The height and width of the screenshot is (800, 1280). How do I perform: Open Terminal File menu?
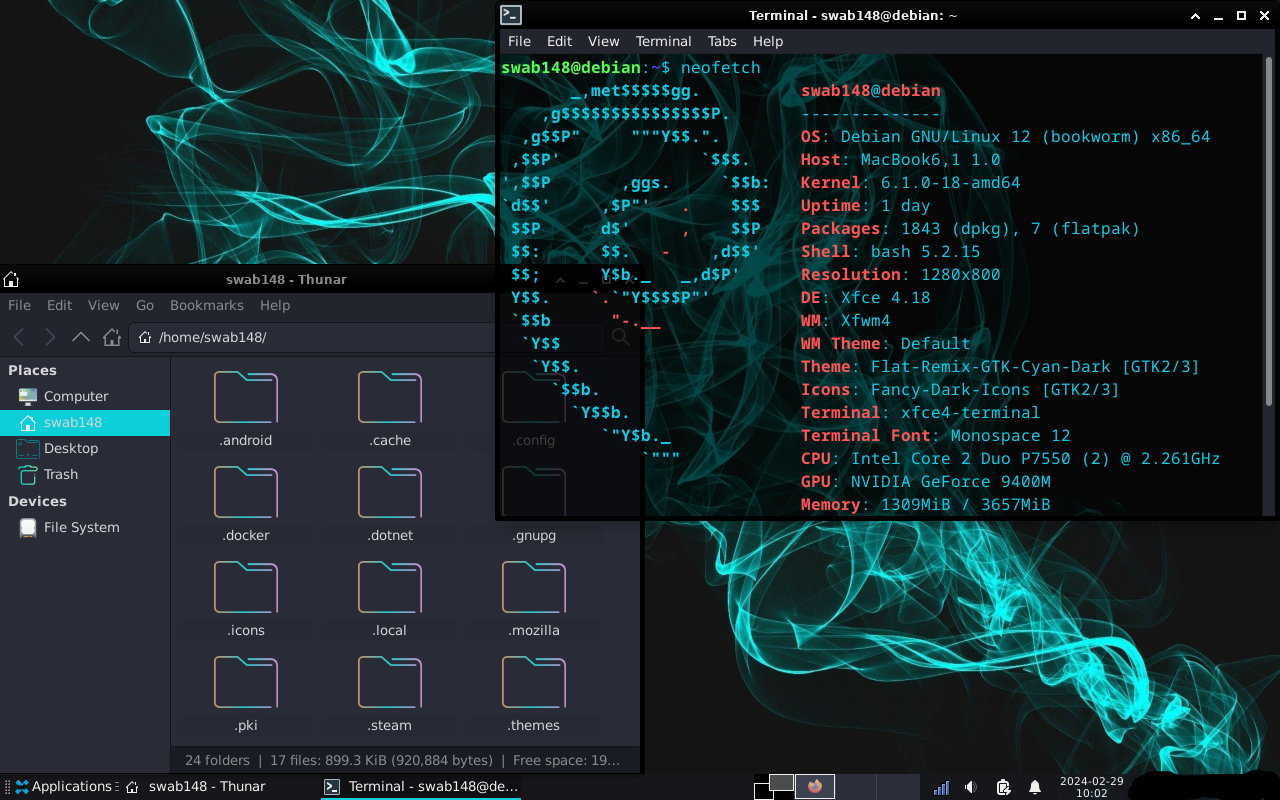[519, 41]
